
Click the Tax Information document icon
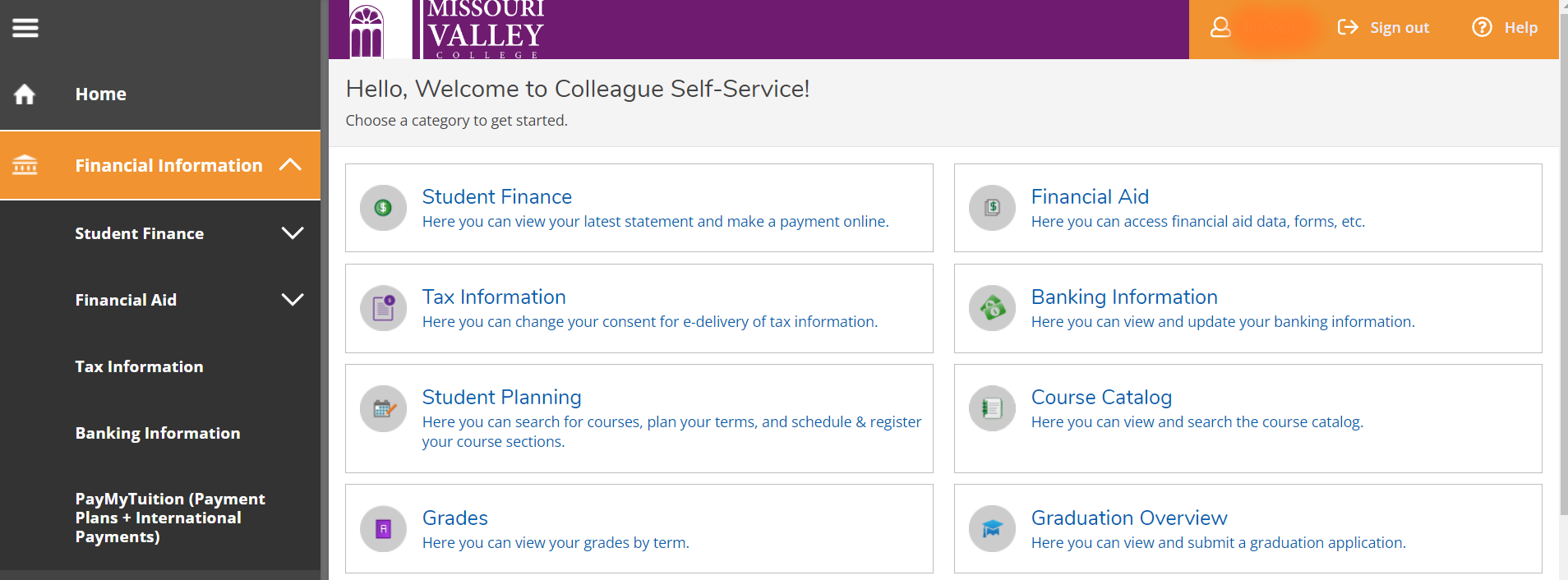383,308
